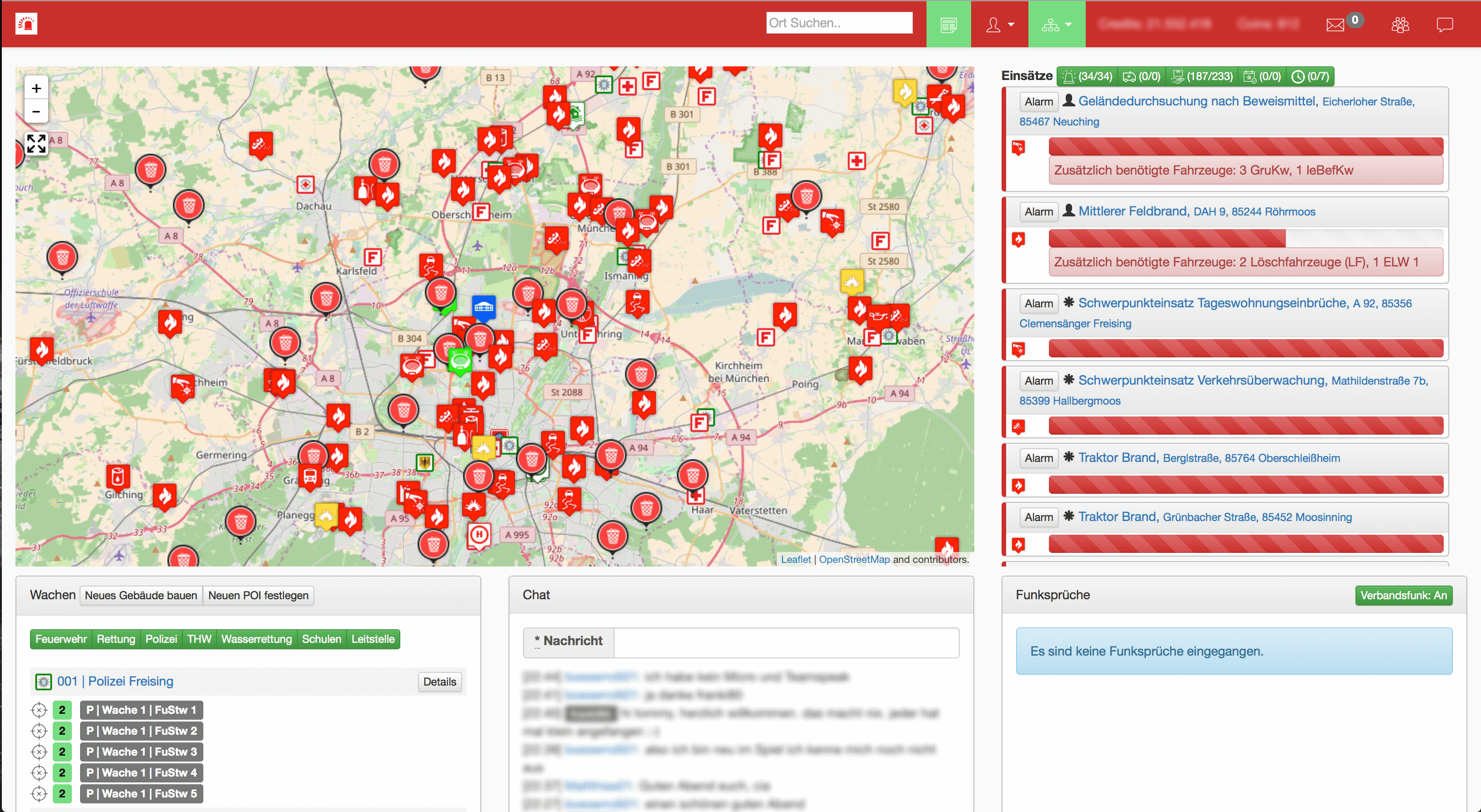This screenshot has height=812, width=1481.
Task: Toggle emergency missions filter (34/34)
Action: coord(1087,76)
